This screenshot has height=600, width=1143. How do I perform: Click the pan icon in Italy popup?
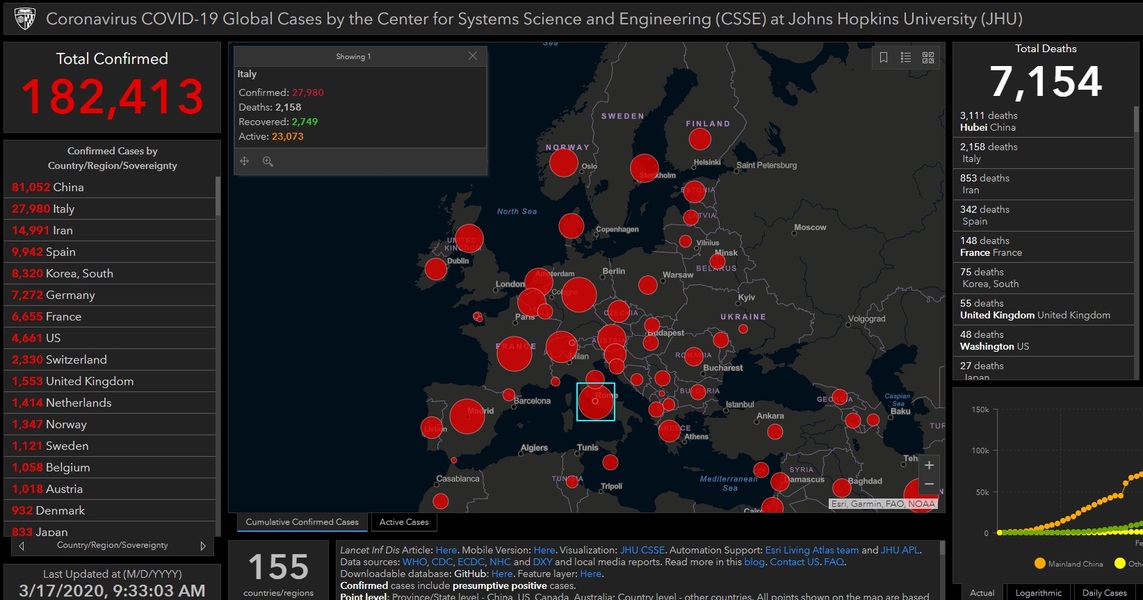point(245,161)
